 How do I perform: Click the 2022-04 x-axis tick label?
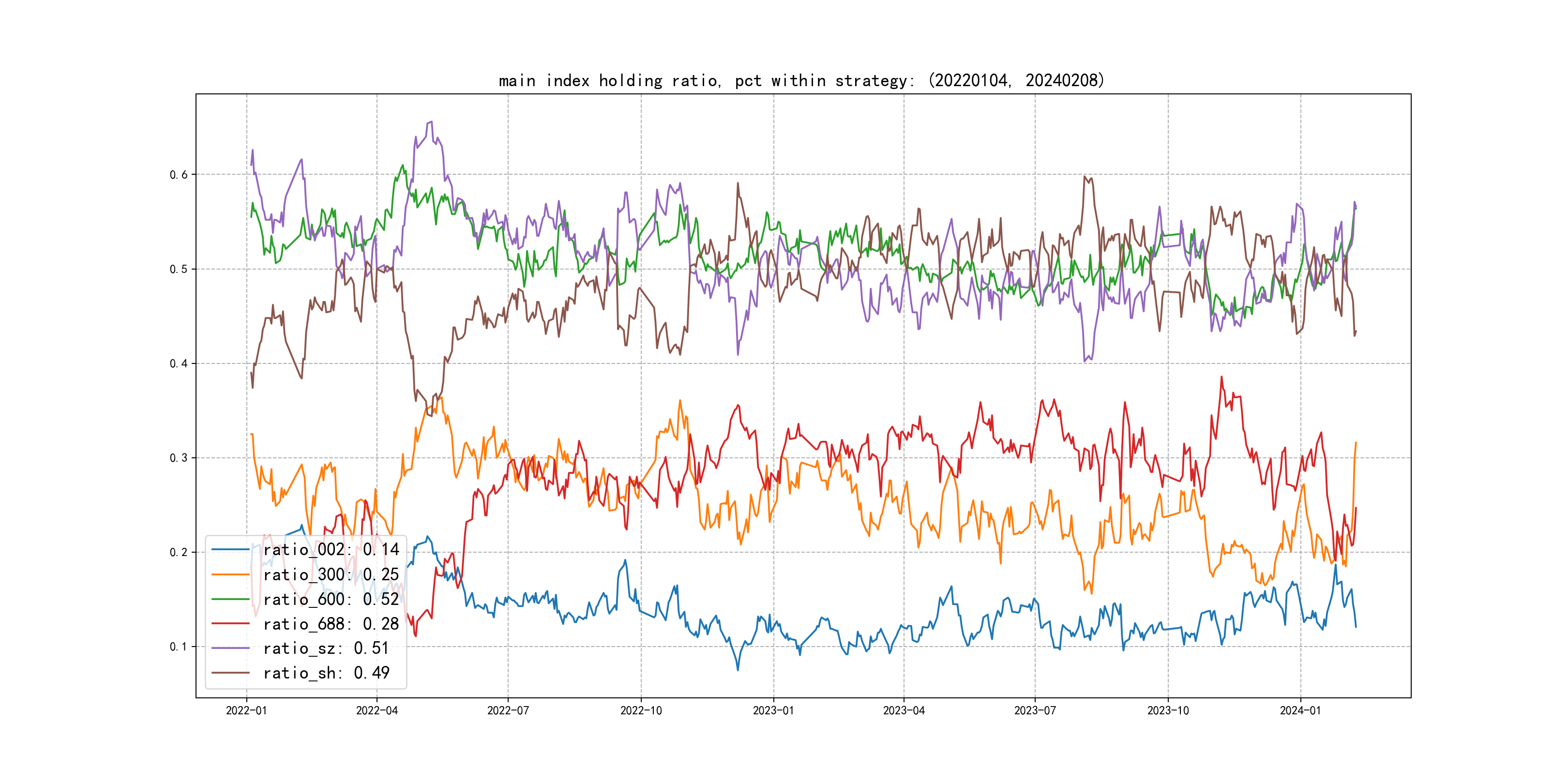[x=377, y=710]
